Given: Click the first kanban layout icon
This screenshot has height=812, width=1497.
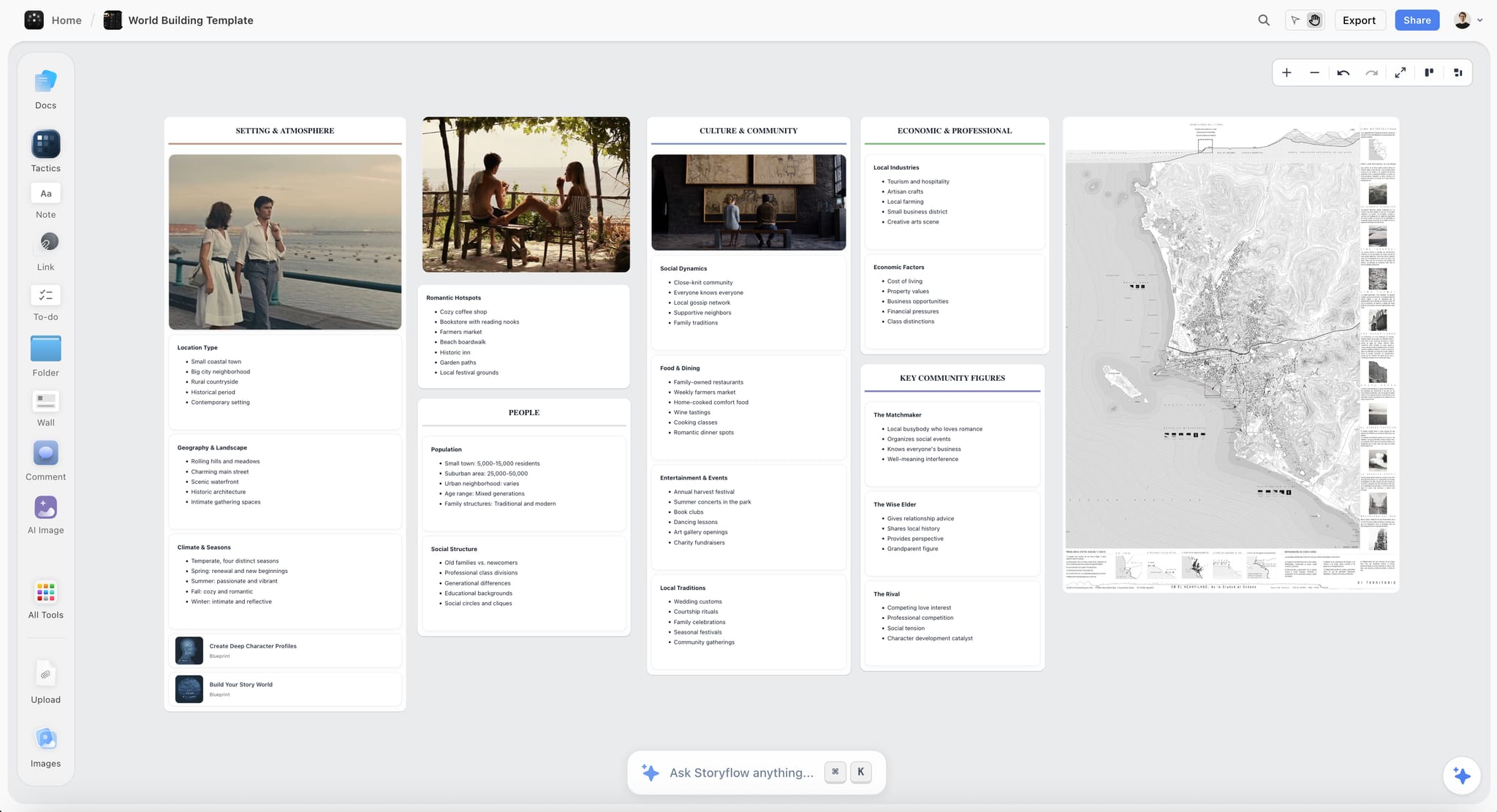Looking at the screenshot, I should pyautogui.click(x=1429, y=72).
